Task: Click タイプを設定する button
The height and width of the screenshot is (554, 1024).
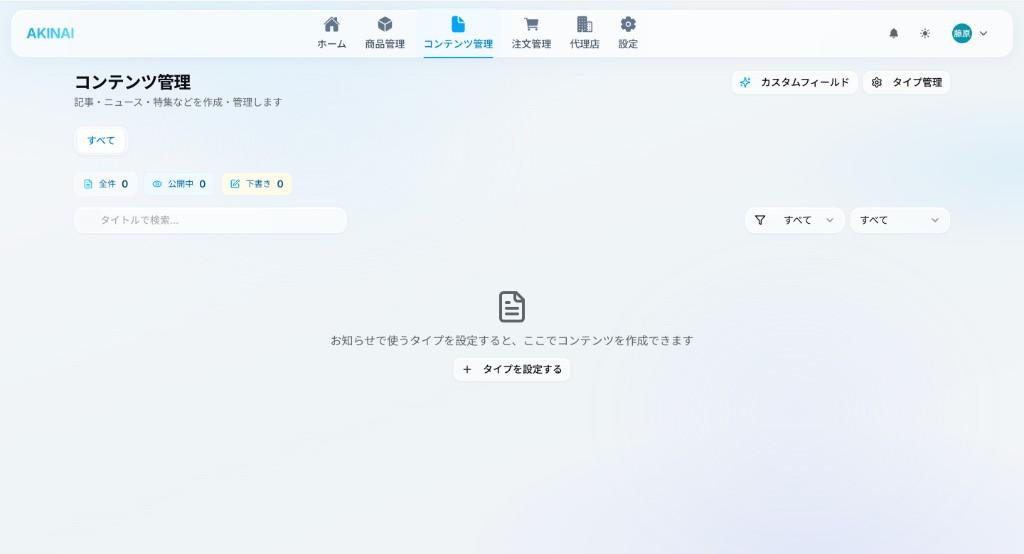Action: (x=512, y=369)
